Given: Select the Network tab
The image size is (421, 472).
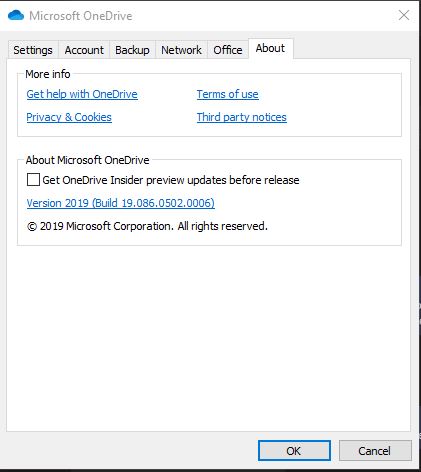Looking at the screenshot, I should 181,50.
